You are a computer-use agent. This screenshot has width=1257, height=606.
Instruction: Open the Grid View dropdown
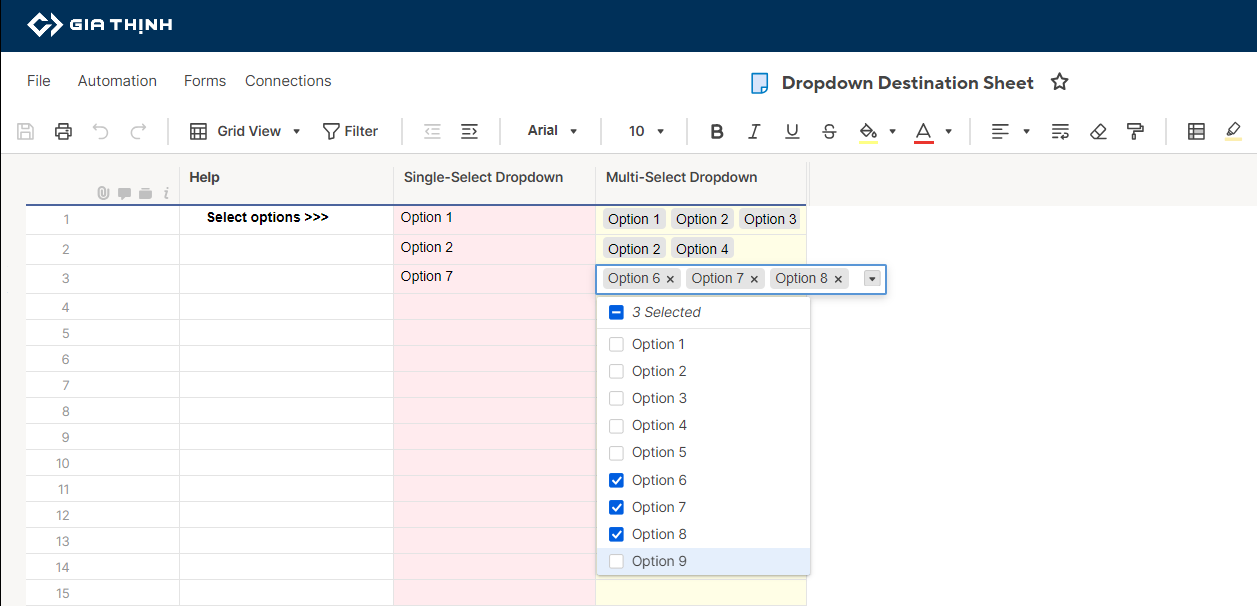pos(246,131)
